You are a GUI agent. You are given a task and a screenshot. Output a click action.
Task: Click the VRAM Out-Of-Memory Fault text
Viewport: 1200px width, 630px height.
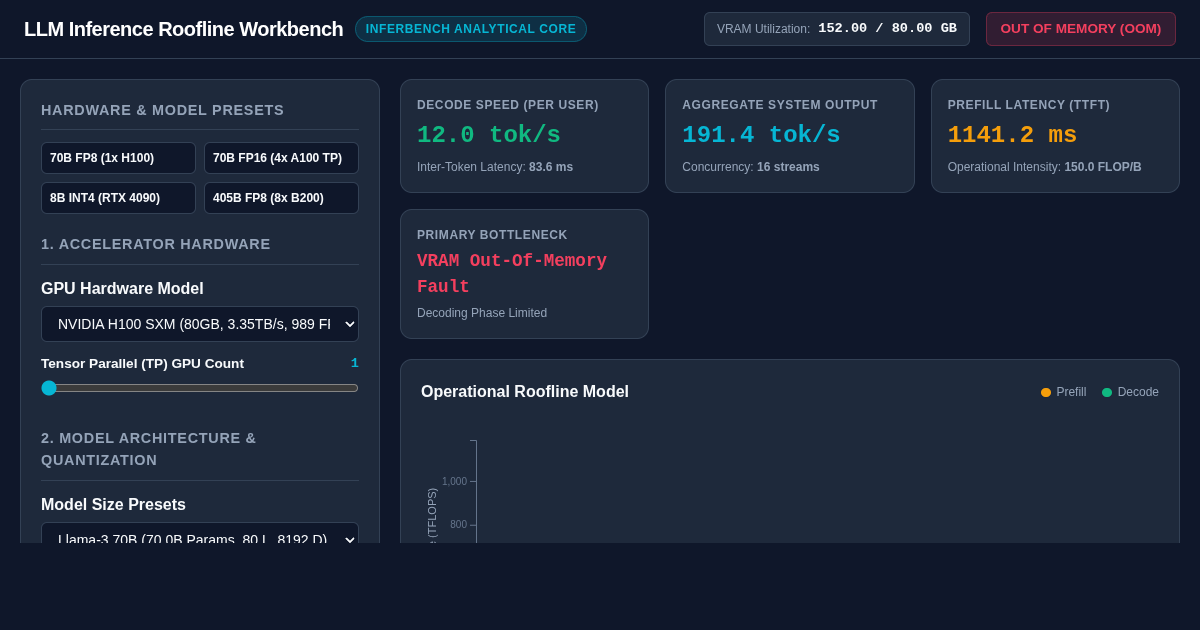(x=512, y=274)
